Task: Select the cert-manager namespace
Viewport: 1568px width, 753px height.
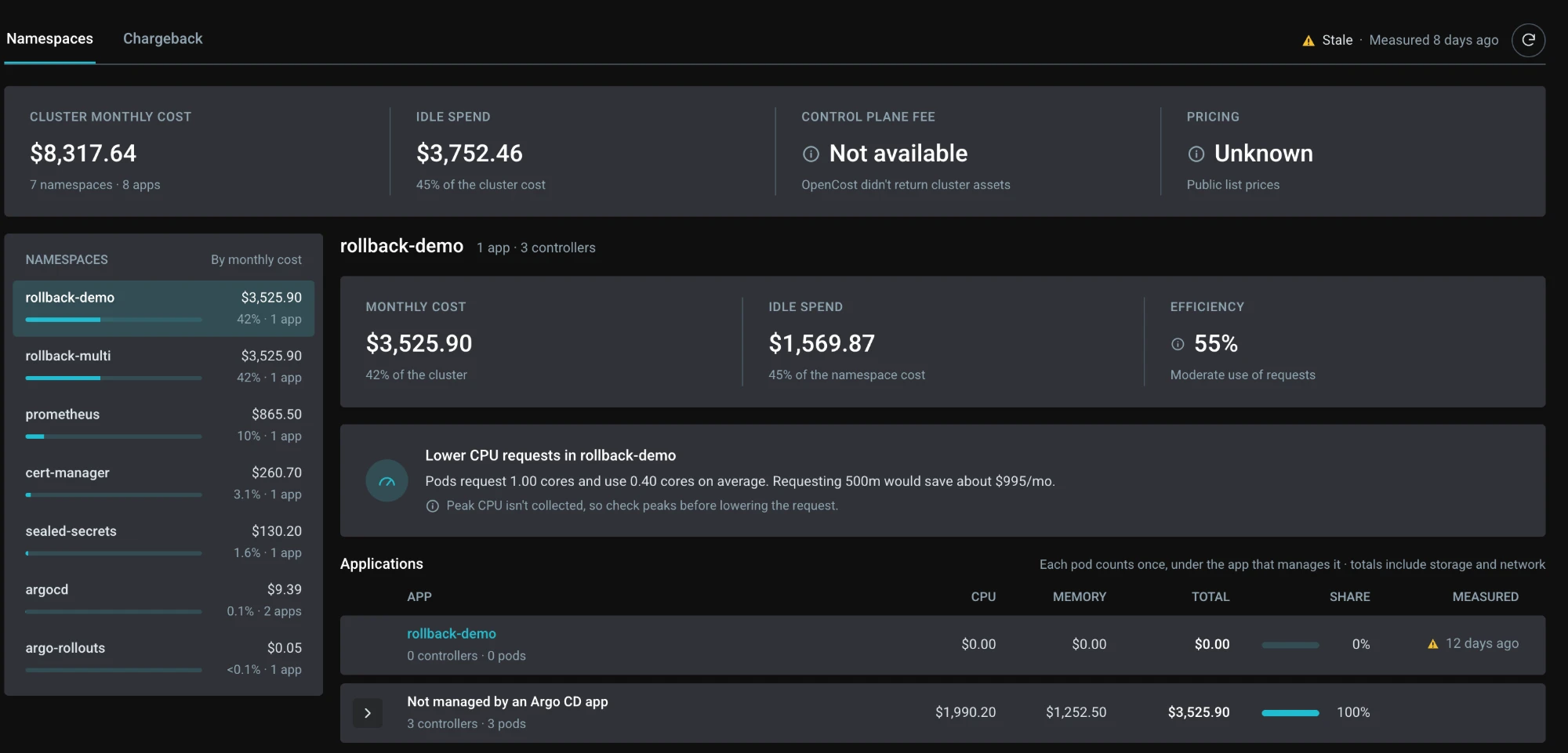Action: click(163, 483)
